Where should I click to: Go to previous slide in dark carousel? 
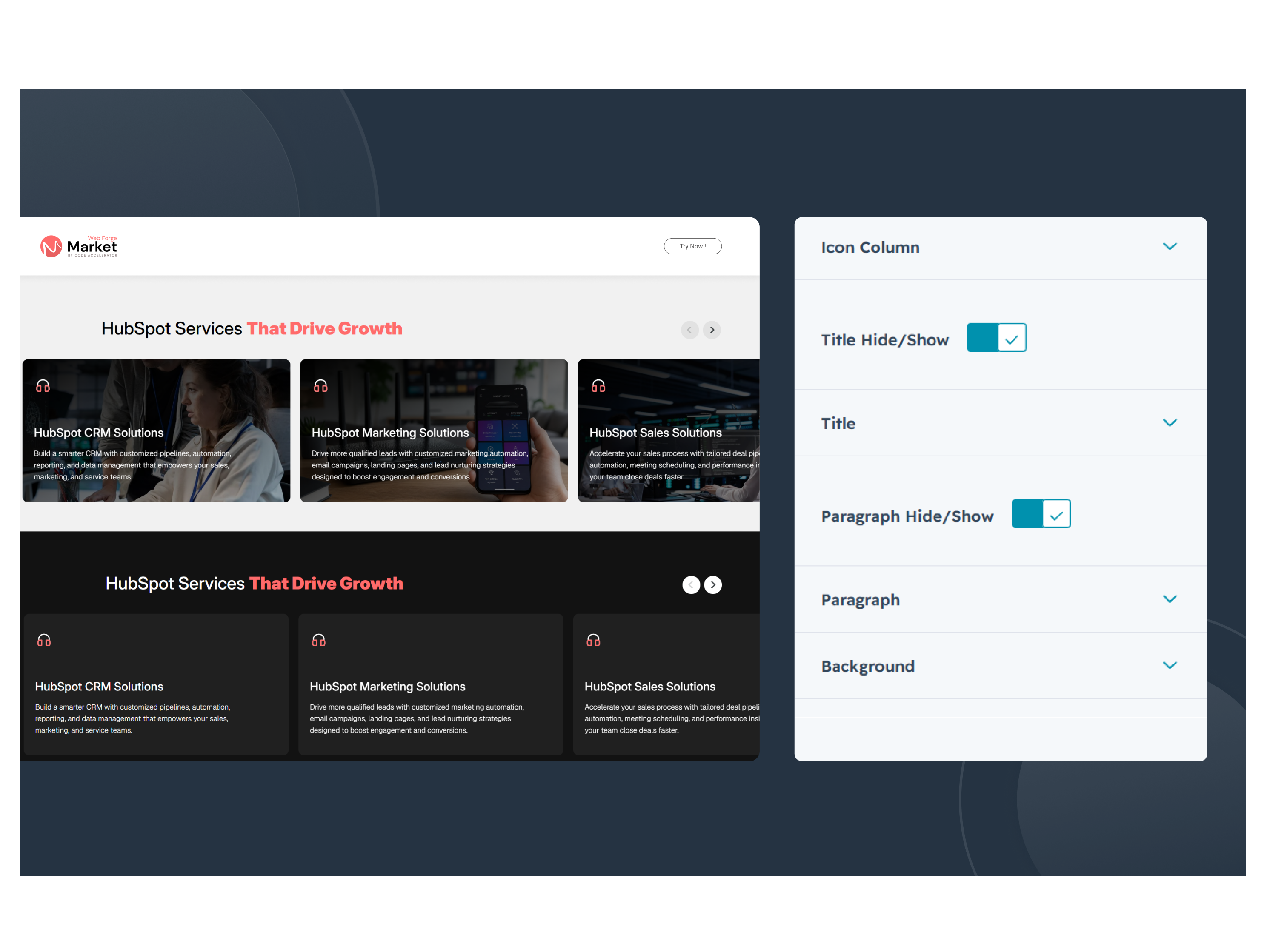(x=691, y=585)
